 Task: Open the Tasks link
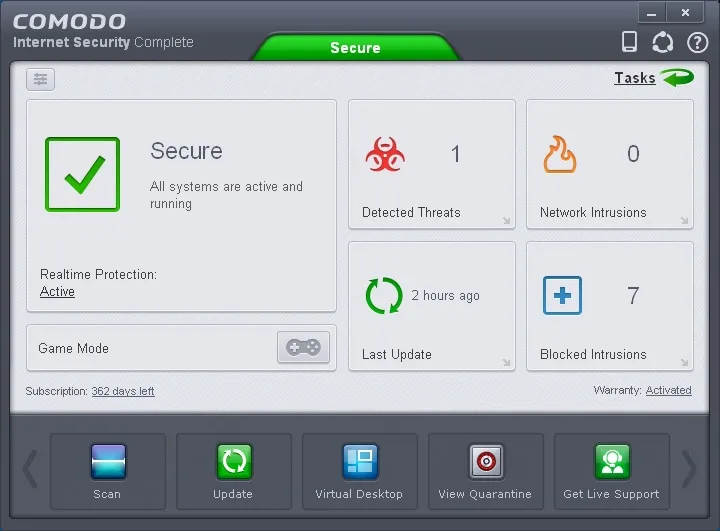[635, 78]
